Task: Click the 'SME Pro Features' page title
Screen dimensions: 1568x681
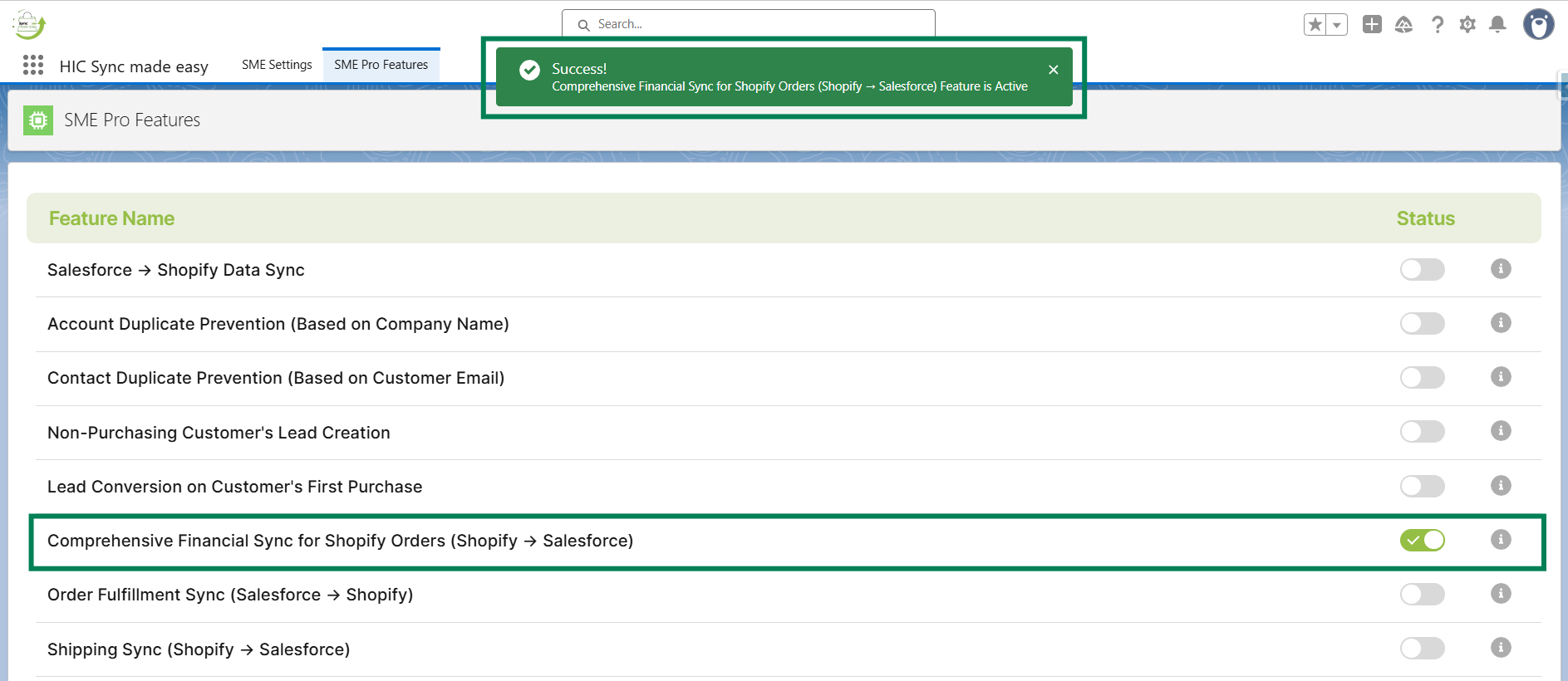Action: click(x=132, y=120)
